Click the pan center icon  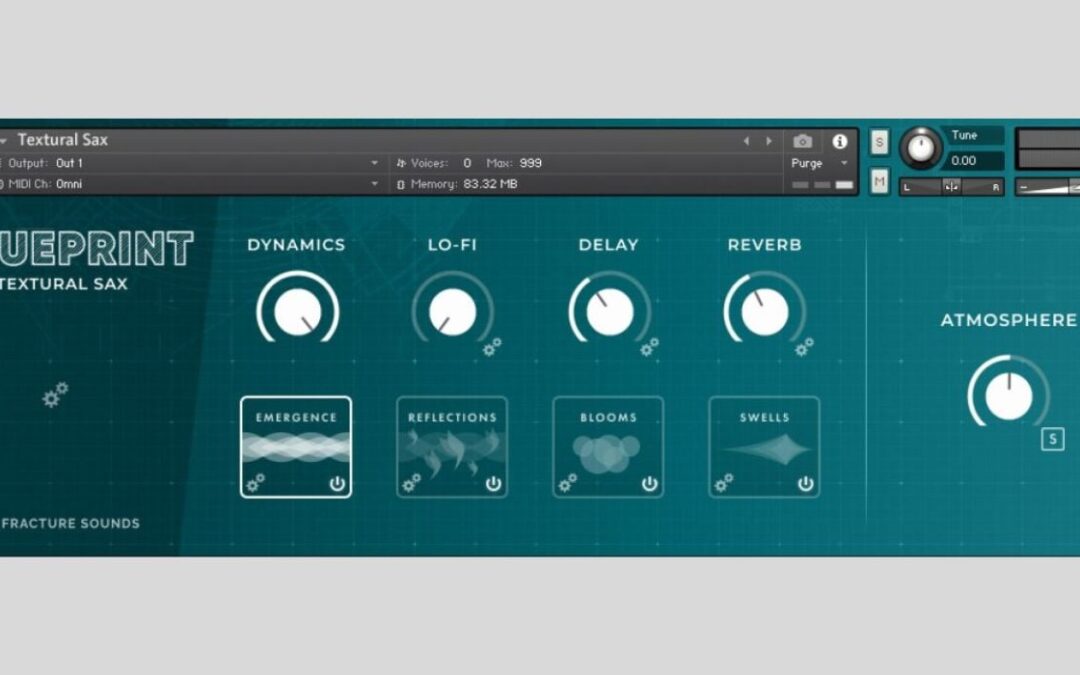coord(951,187)
